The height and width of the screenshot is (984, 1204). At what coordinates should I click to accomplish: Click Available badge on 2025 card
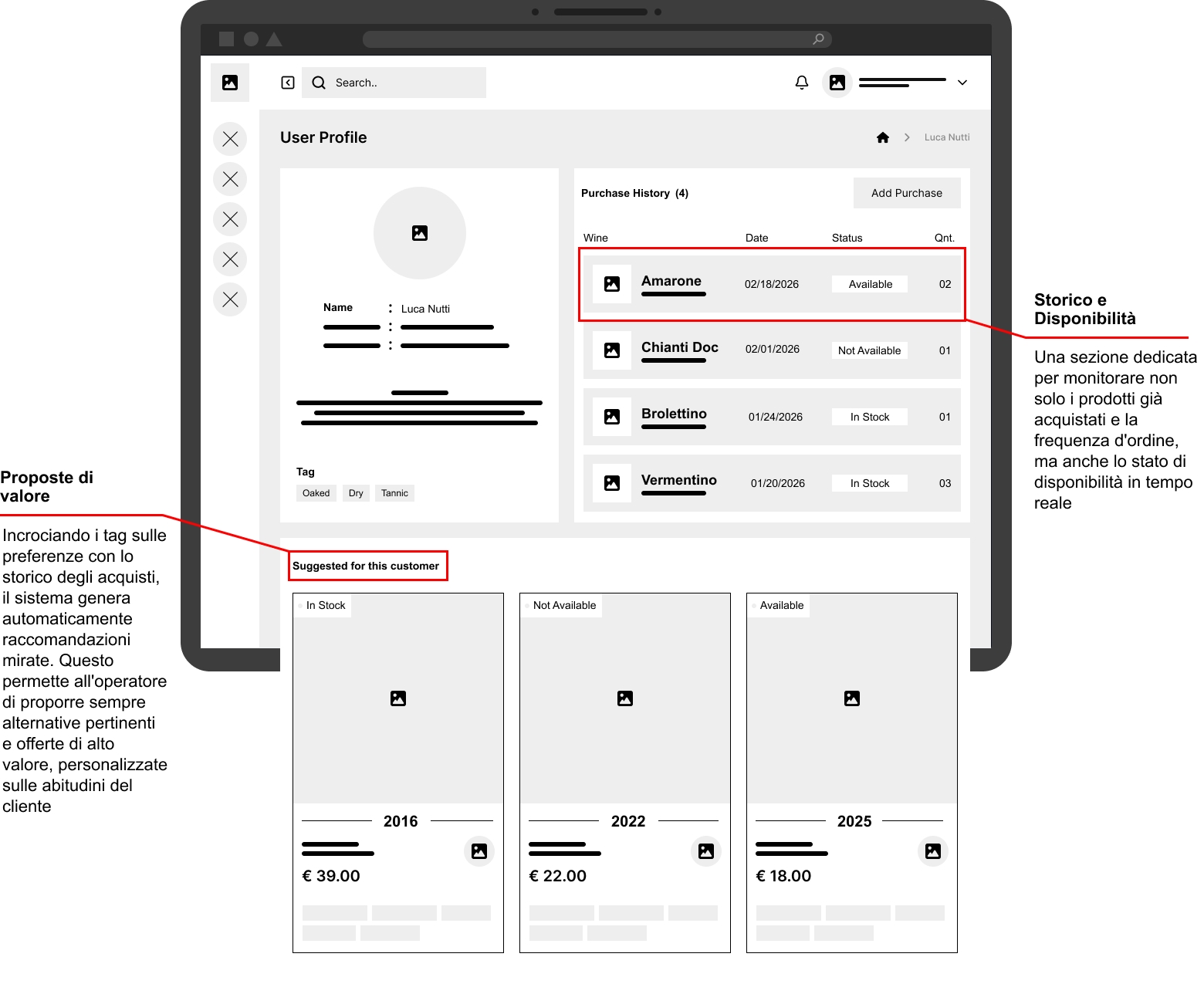[778, 605]
